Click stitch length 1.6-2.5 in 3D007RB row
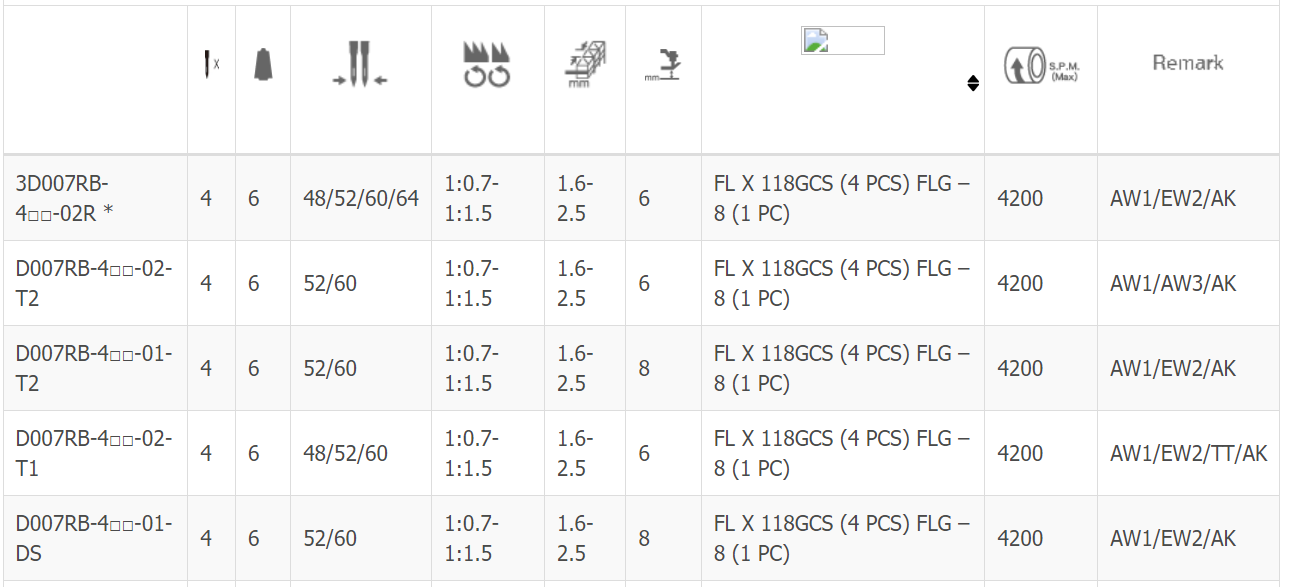Image resolution: width=1290 pixels, height=587 pixels. click(x=575, y=198)
